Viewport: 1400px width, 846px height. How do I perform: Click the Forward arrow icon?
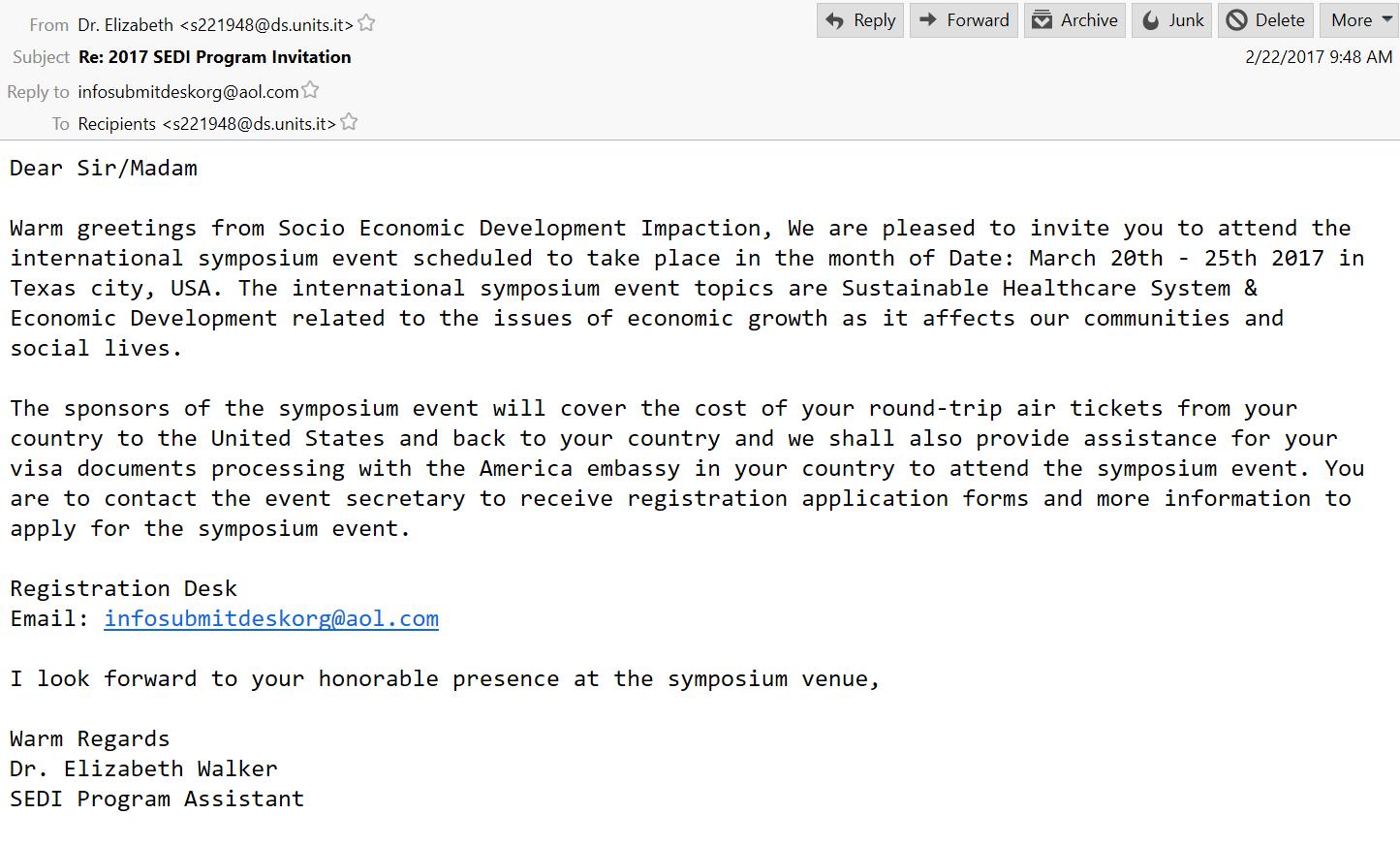[928, 20]
